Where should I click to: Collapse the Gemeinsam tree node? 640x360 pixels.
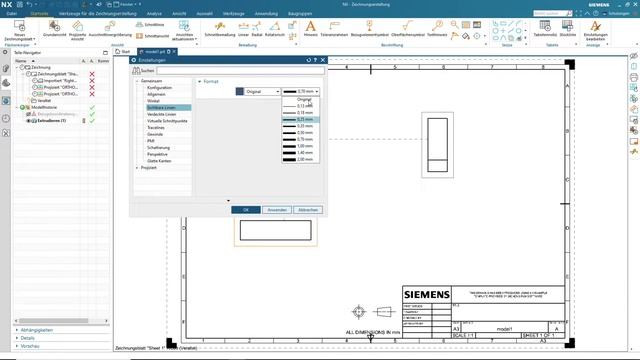tap(137, 81)
